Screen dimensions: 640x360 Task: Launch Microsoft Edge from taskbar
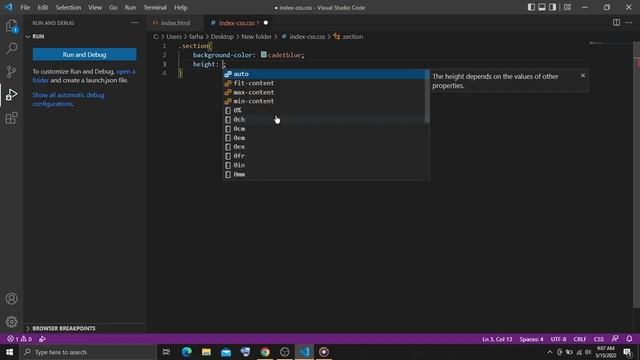point(187,352)
